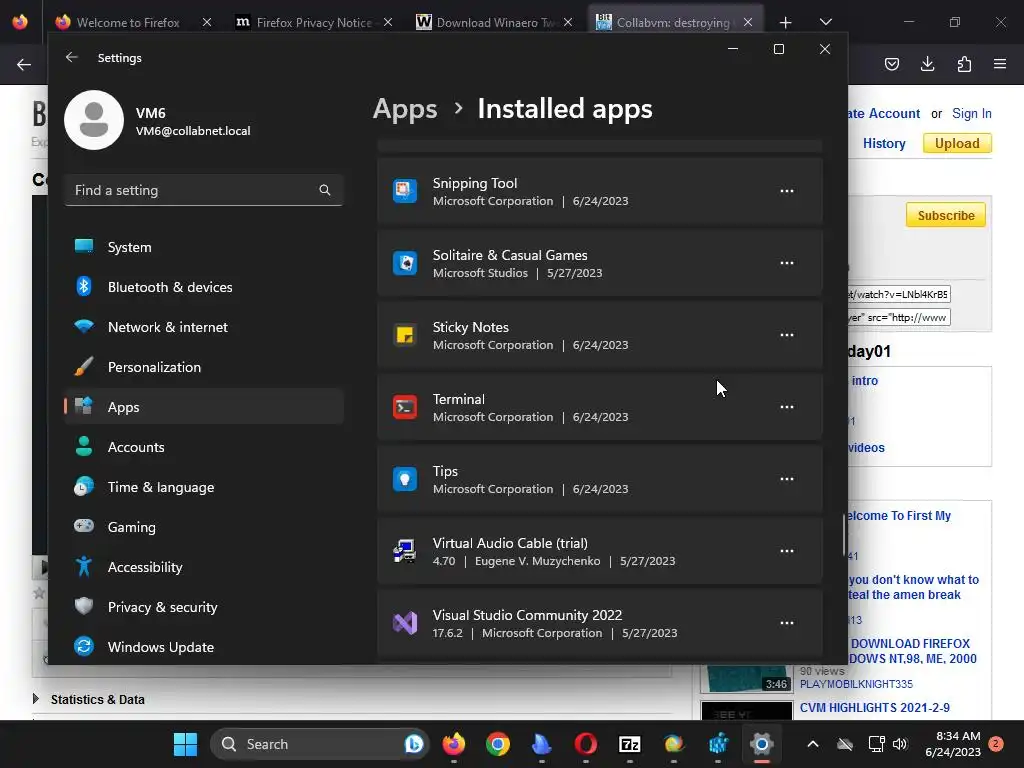Open a new Firefox tab
The width and height of the screenshot is (1024, 768).
point(786,22)
